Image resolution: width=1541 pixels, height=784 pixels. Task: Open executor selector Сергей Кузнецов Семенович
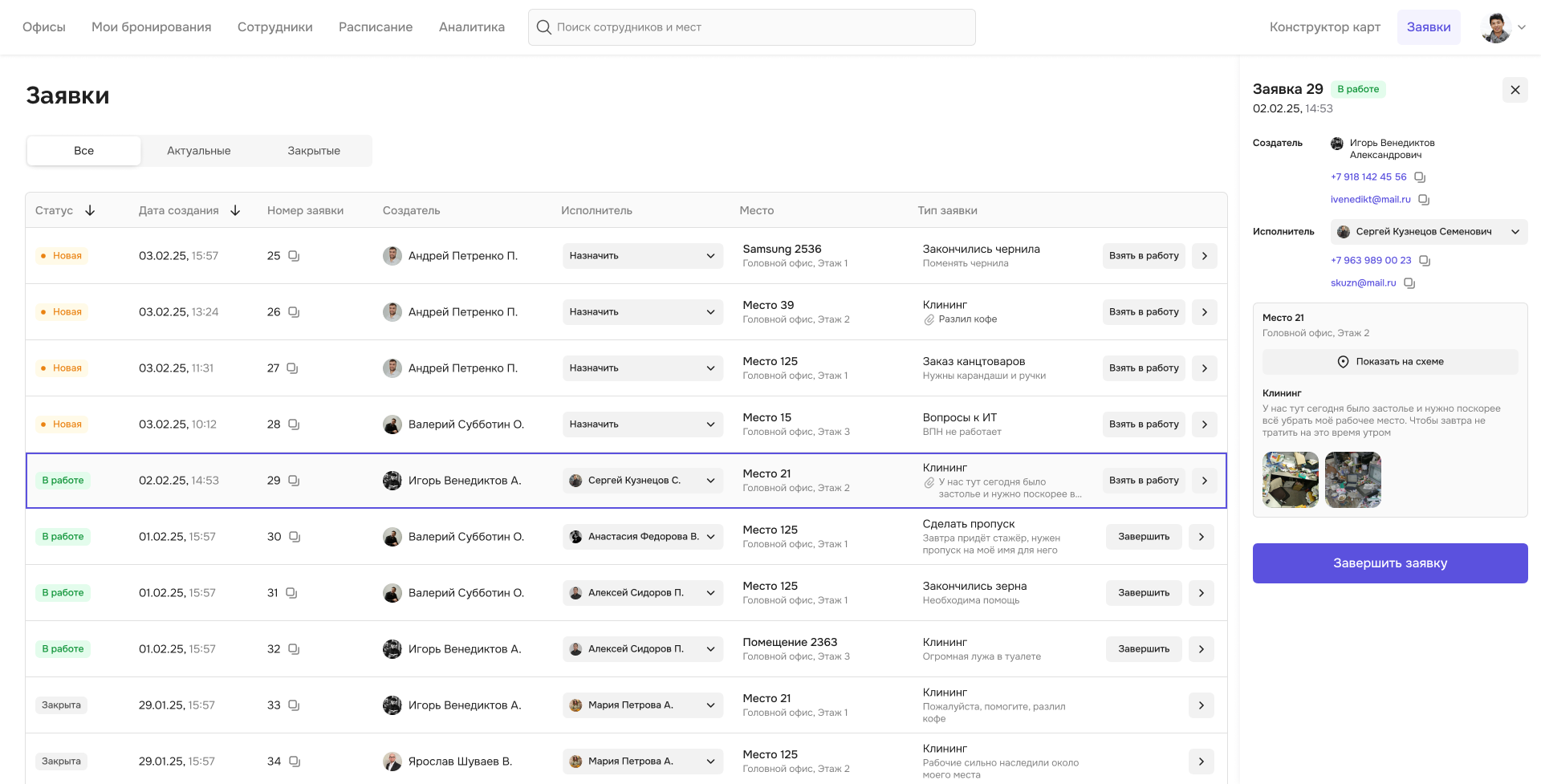pyautogui.click(x=1428, y=232)
